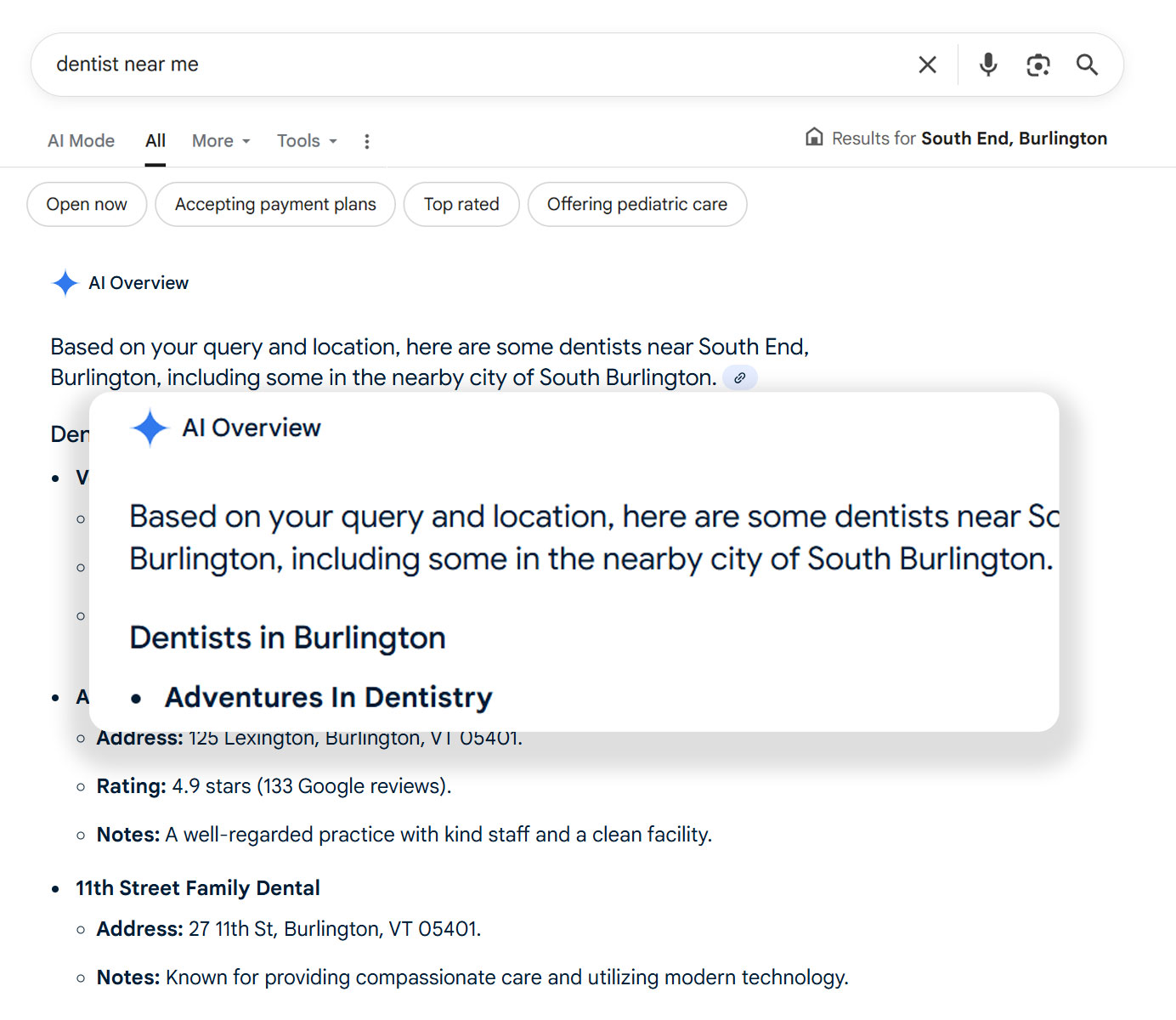The width and height of the screenshot is (1176, 1020).
Task: Submit search with the magnifying glass icon
Action: [x=1087, y=65]
